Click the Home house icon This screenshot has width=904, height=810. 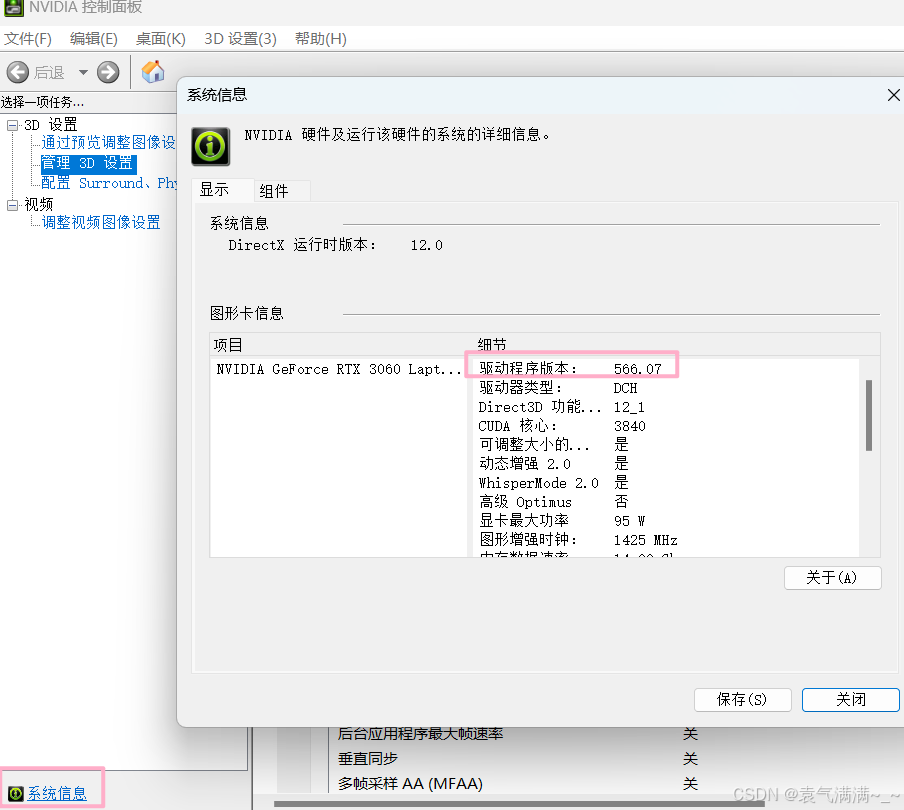153,72
